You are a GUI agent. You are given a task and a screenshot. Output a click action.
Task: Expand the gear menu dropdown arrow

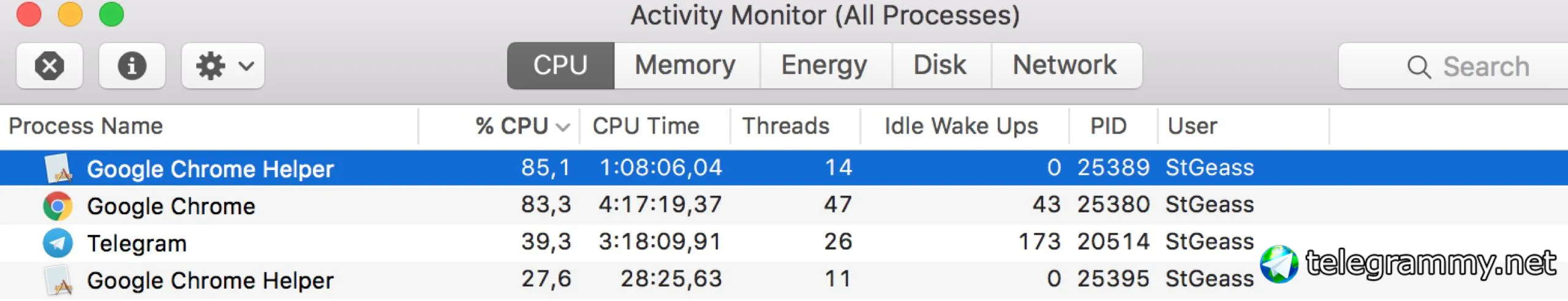(246, 65)
